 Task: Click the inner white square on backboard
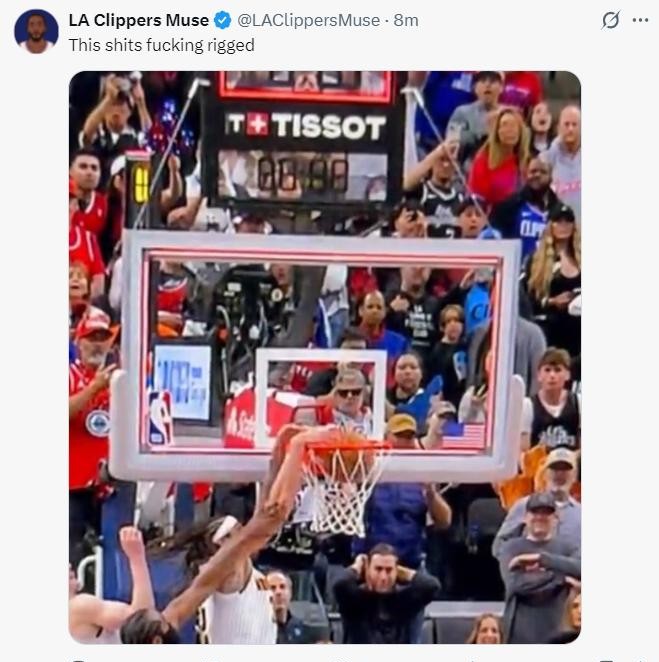tap(321, 395)
